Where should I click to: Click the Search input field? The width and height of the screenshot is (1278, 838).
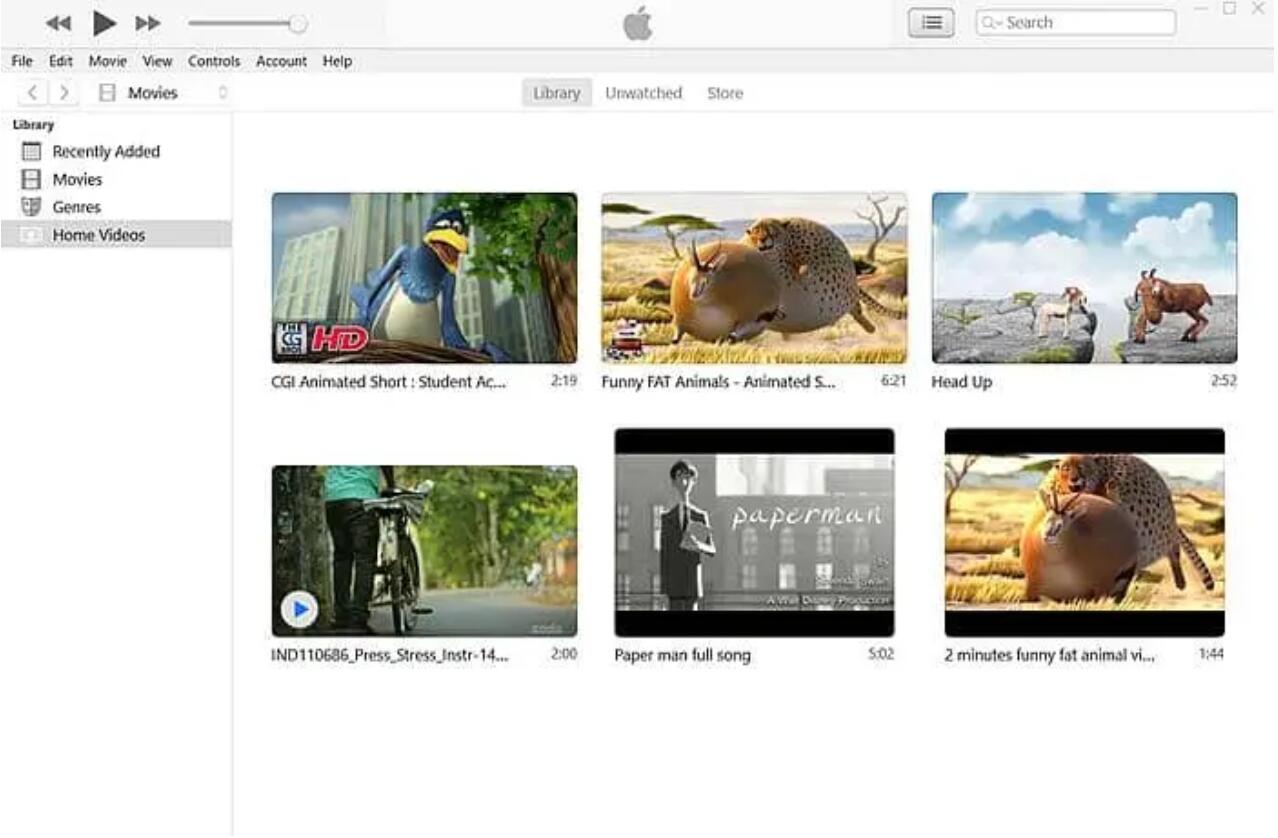tap(1075, 22)
